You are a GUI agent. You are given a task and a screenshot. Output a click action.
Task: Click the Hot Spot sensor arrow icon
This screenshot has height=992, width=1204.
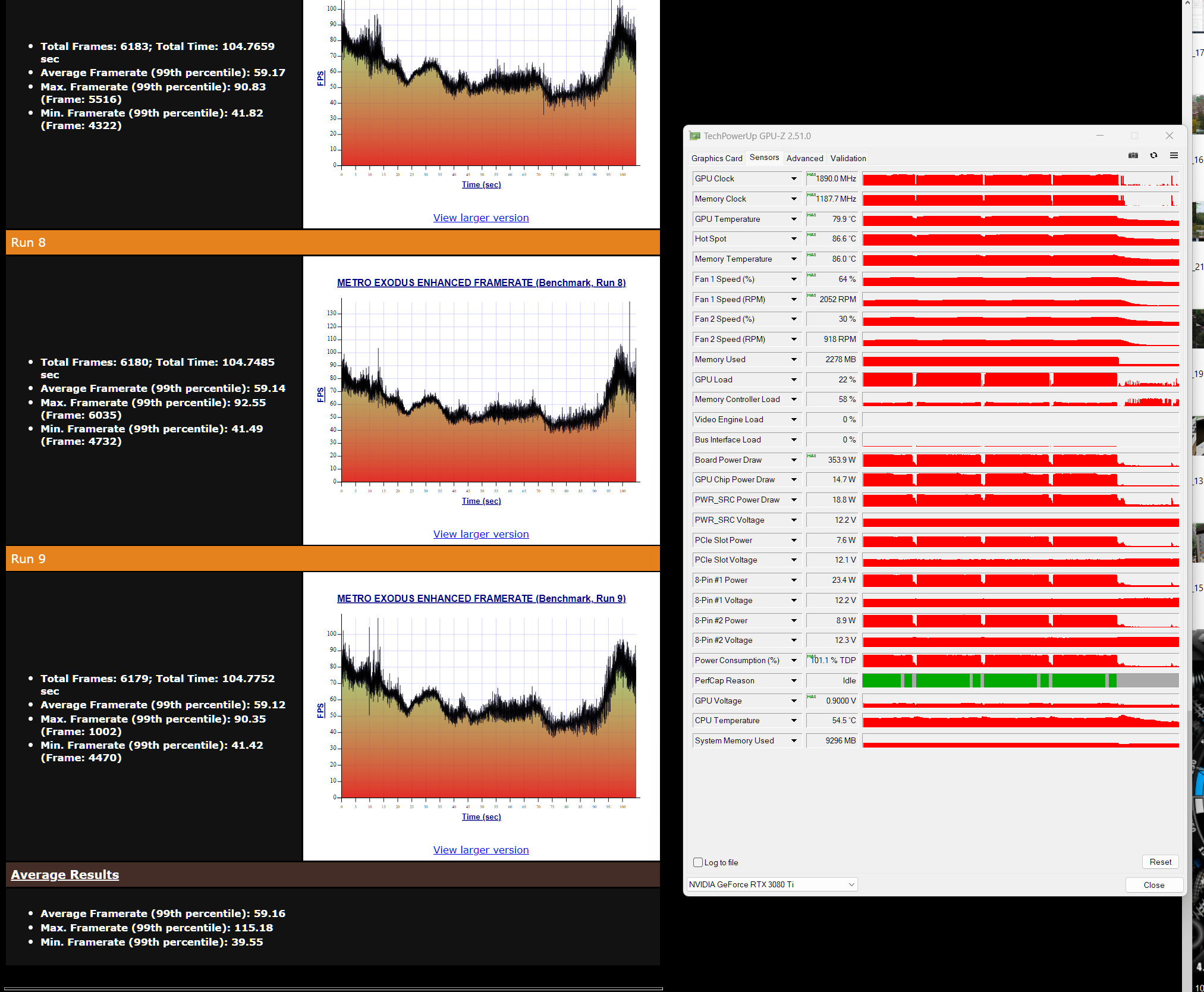point(794,239)
